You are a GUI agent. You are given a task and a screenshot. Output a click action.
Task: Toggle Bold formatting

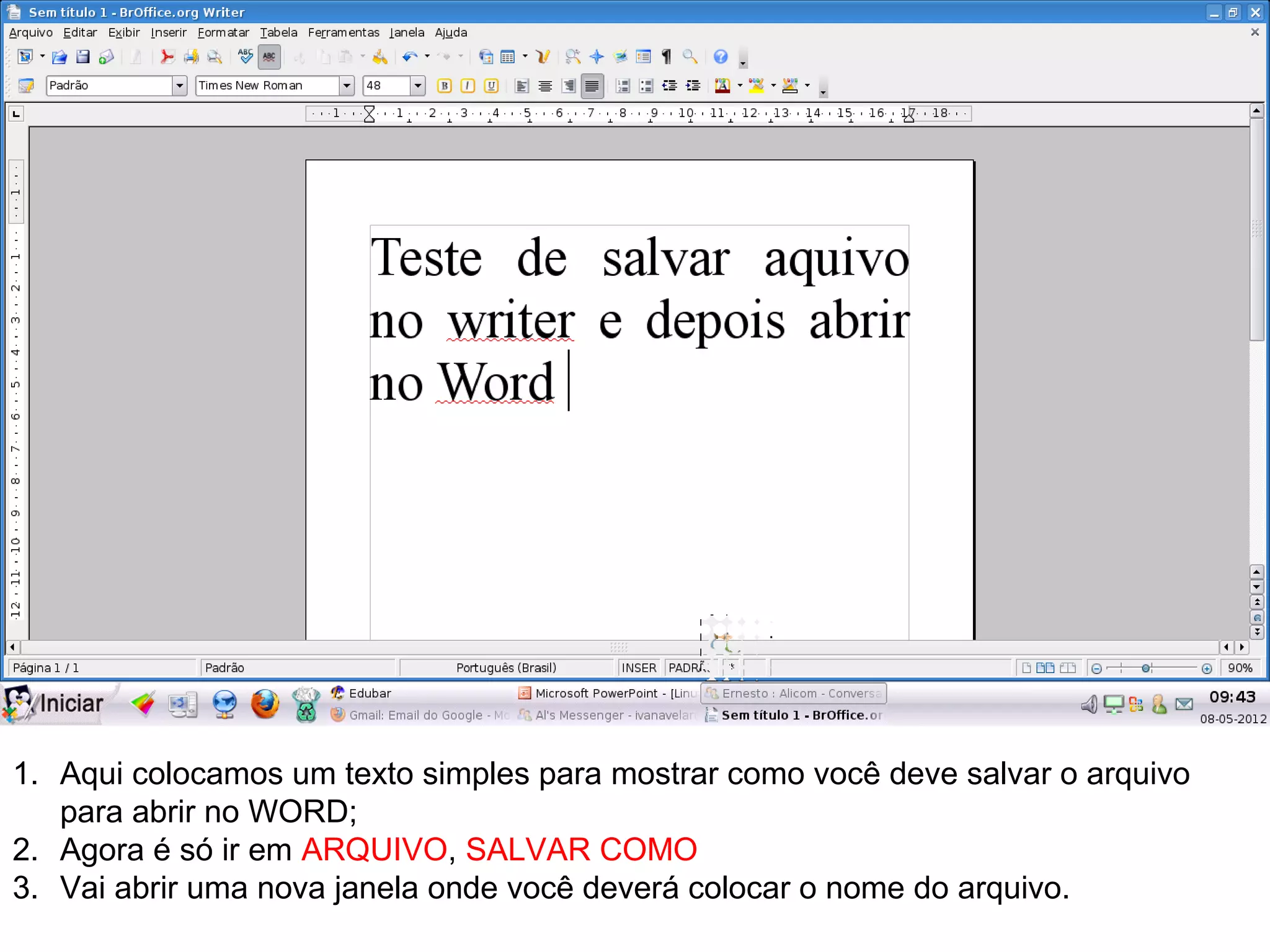pyautogui.click(x=445, y=86)
